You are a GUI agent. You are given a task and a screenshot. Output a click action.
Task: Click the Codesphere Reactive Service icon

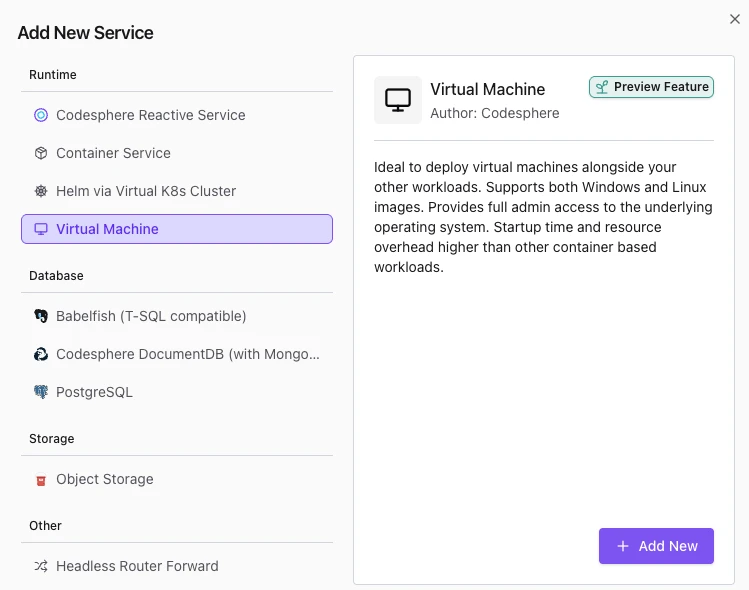click(x=41, y=115)
